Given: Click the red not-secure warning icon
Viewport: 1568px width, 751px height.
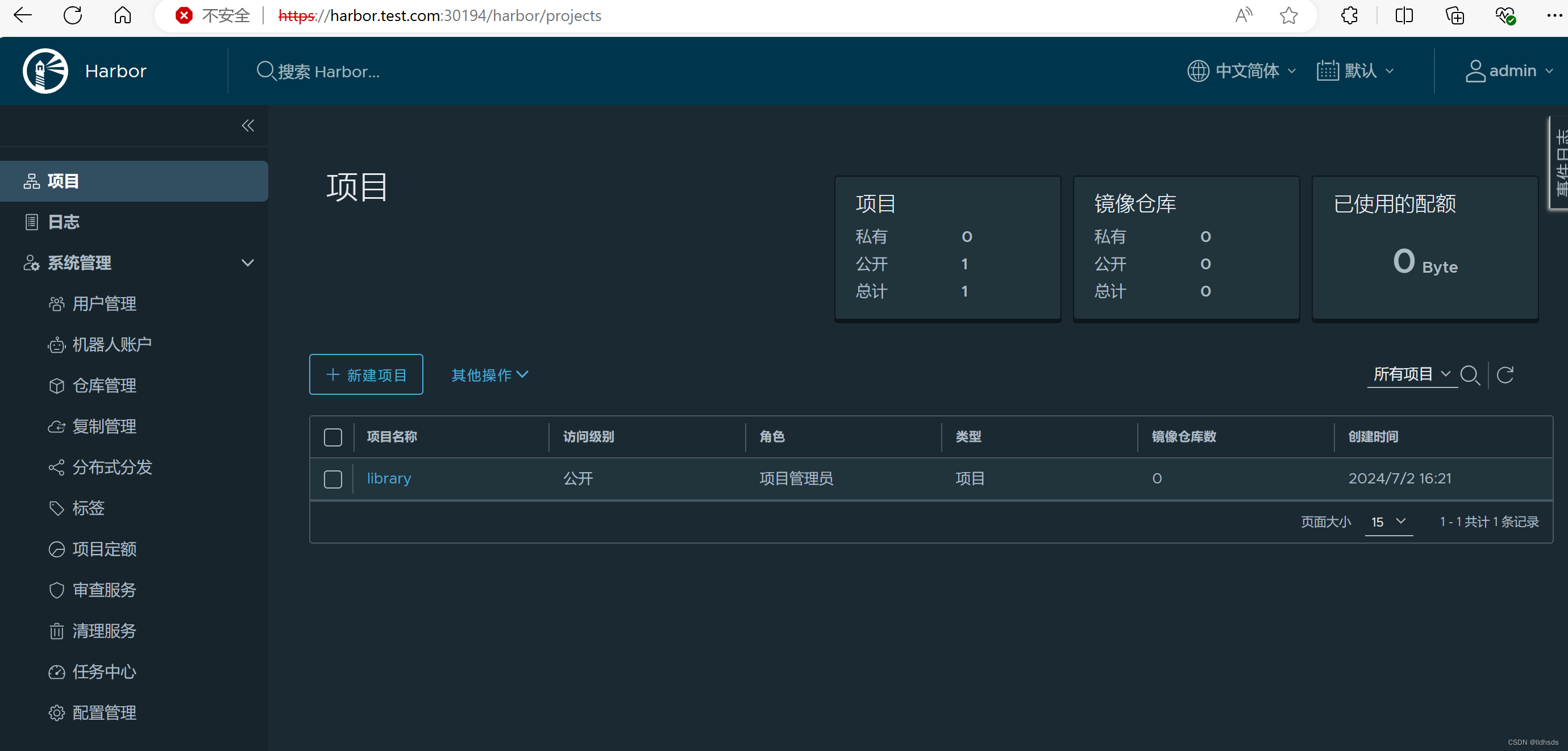Looking at the screenshot, I should tap(184, 15).
